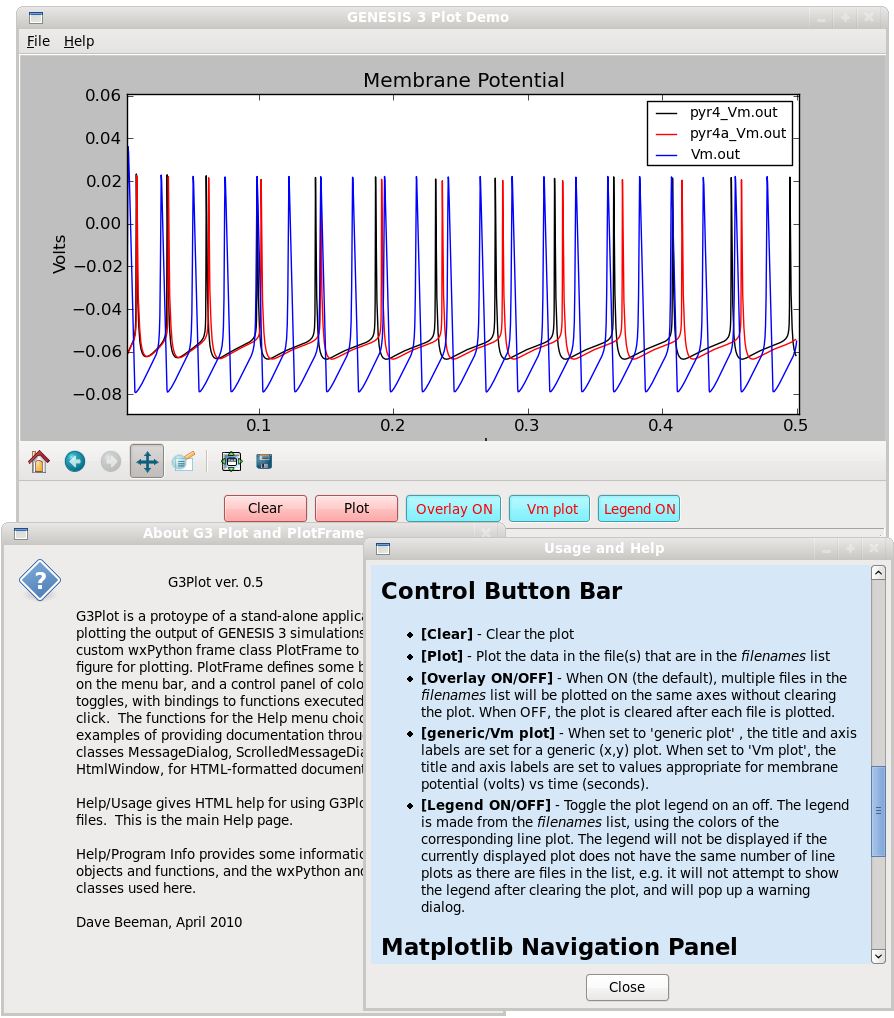Viewport: 894px width, 1018px height.
Task: Click the bold '[generic/Vm plot]' help term
Action: [x=488, y=734]
